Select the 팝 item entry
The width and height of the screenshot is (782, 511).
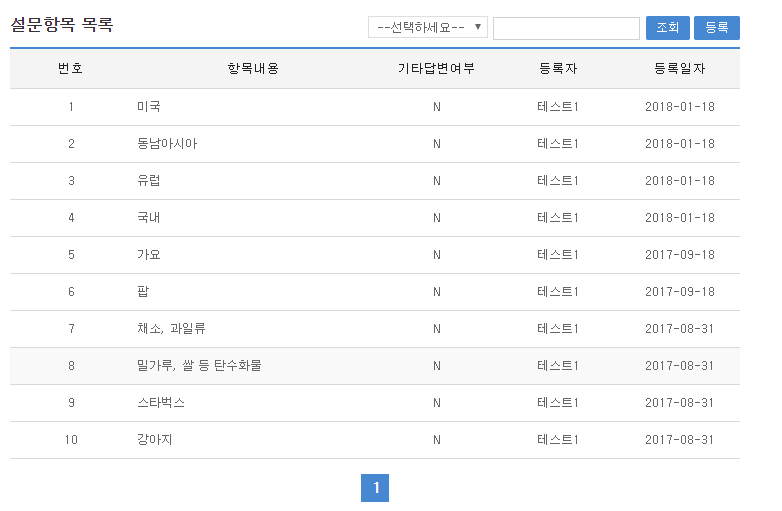coord(143,292)
